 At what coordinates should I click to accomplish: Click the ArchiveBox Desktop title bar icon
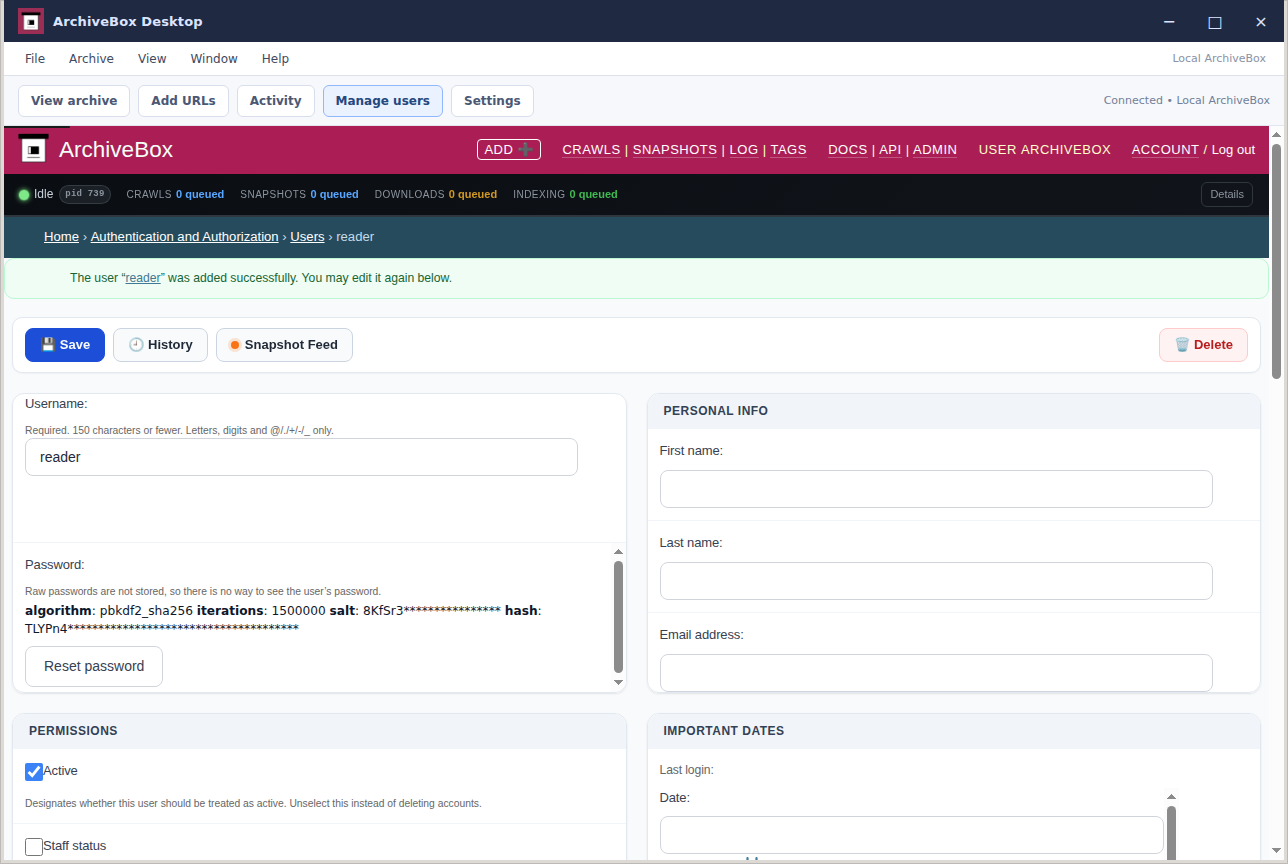tap(31, 21)
